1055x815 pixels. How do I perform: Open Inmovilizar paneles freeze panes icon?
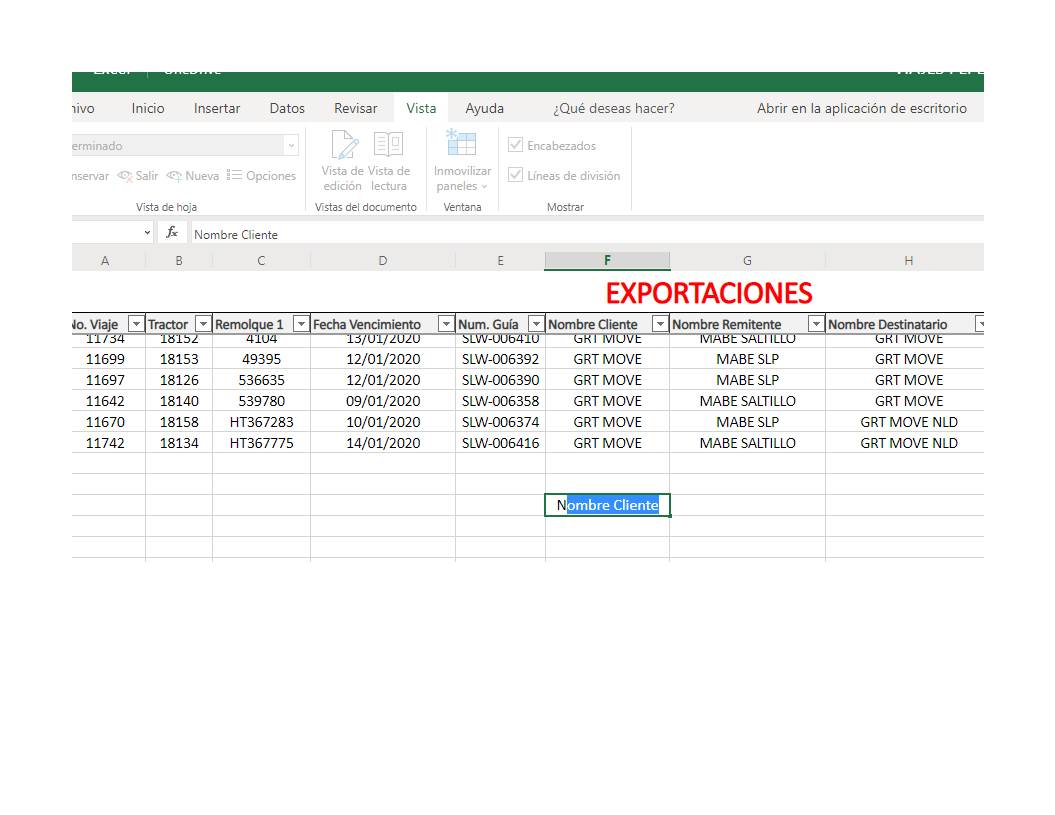pyautogui.click(x=462, y=143)
